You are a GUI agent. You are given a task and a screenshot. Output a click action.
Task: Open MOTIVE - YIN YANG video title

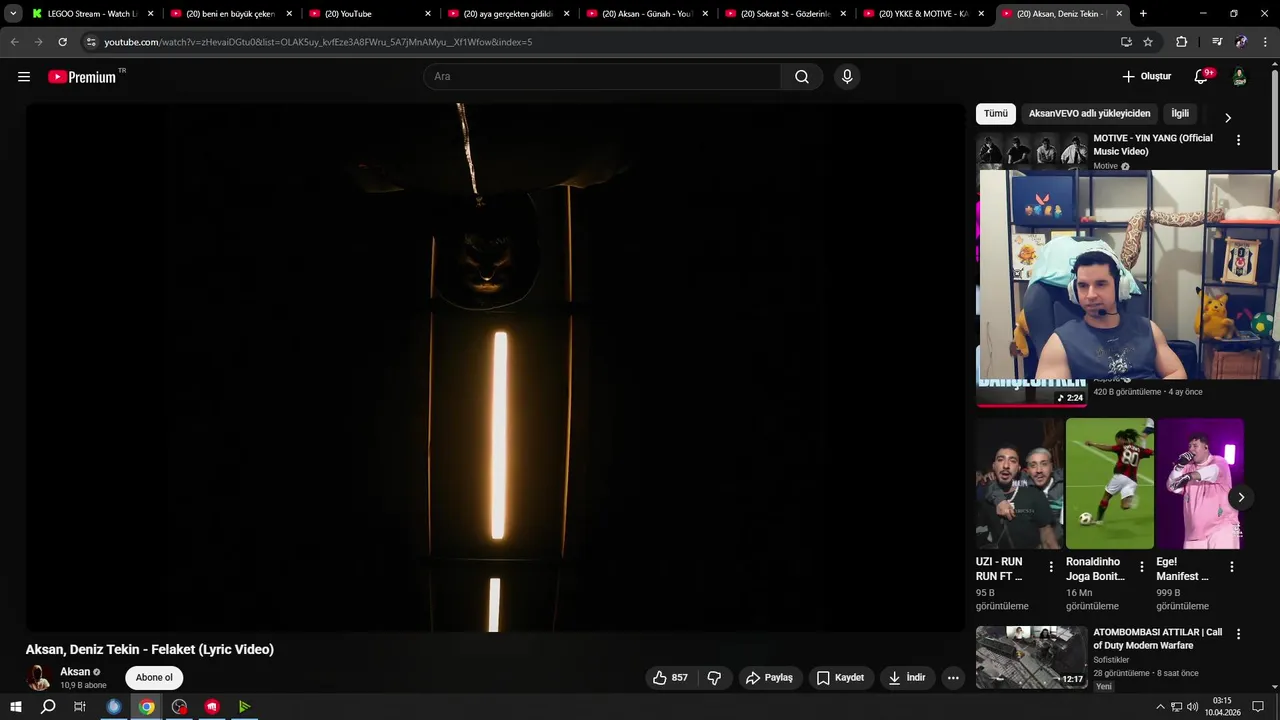[1153, 145]
